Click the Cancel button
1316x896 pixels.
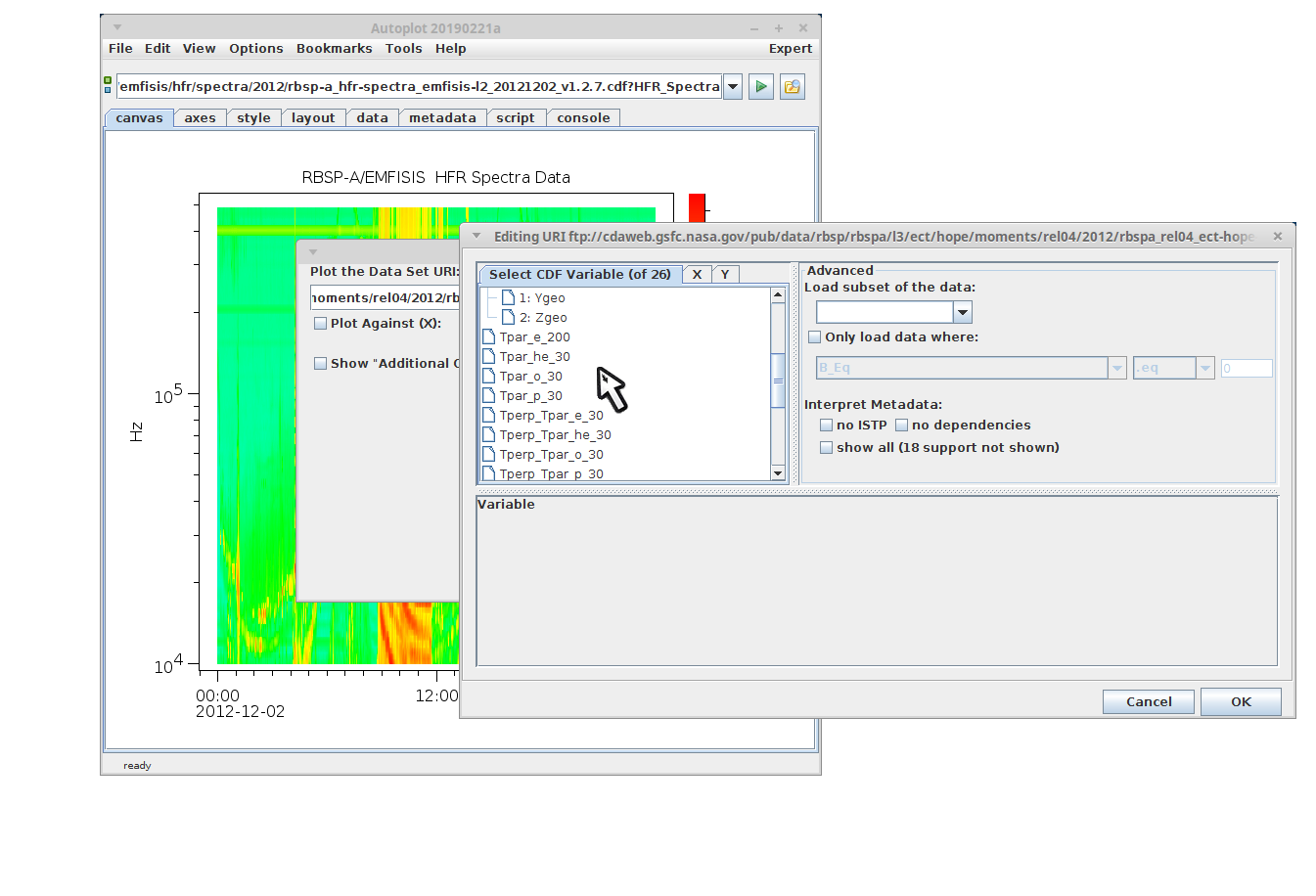[x=1148, y=701]
